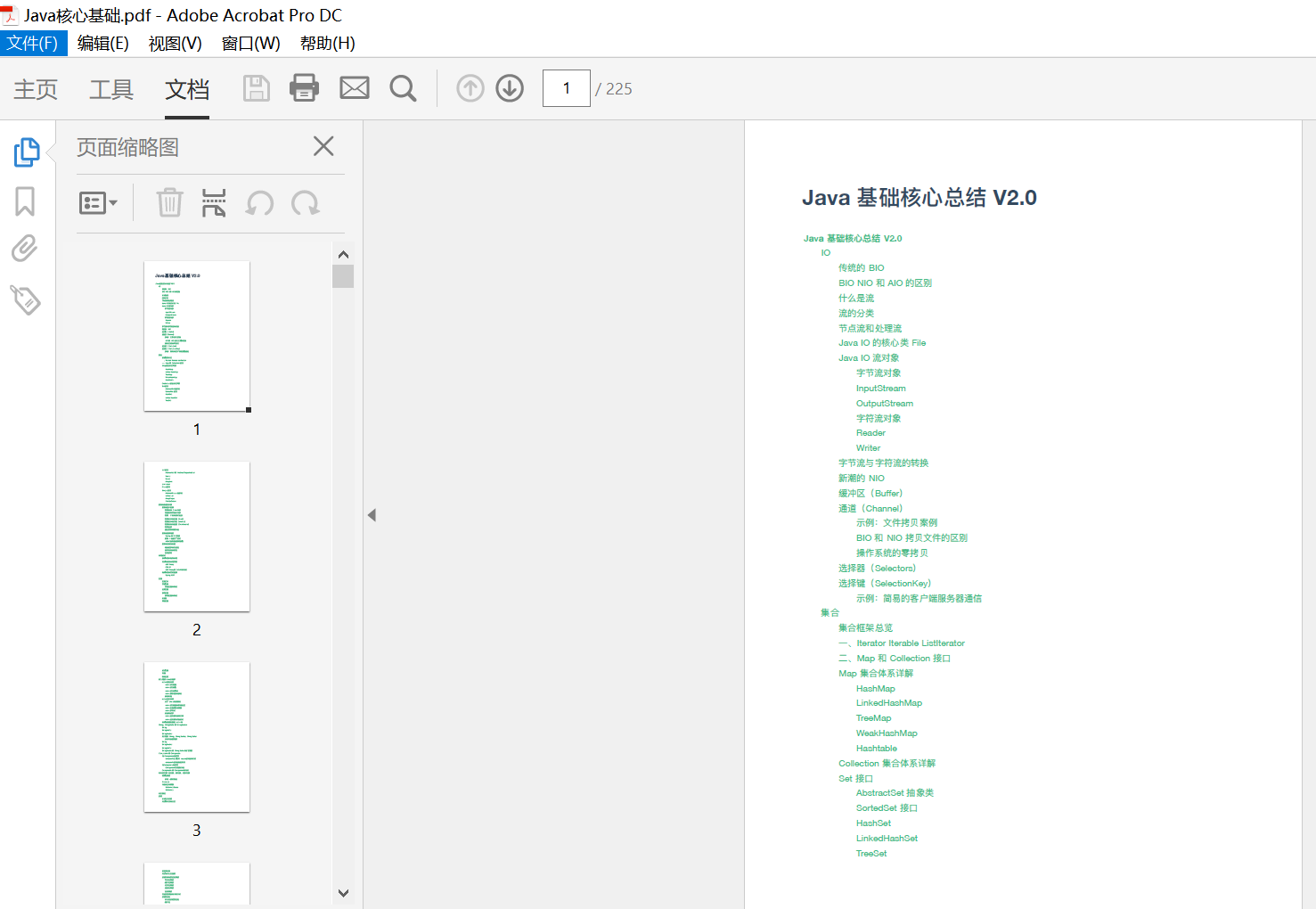Image resolution: width=1316 pixels, height=909 pixels.
Task: Click the LinkedHashMap contents link
Action: pos(889,702)
